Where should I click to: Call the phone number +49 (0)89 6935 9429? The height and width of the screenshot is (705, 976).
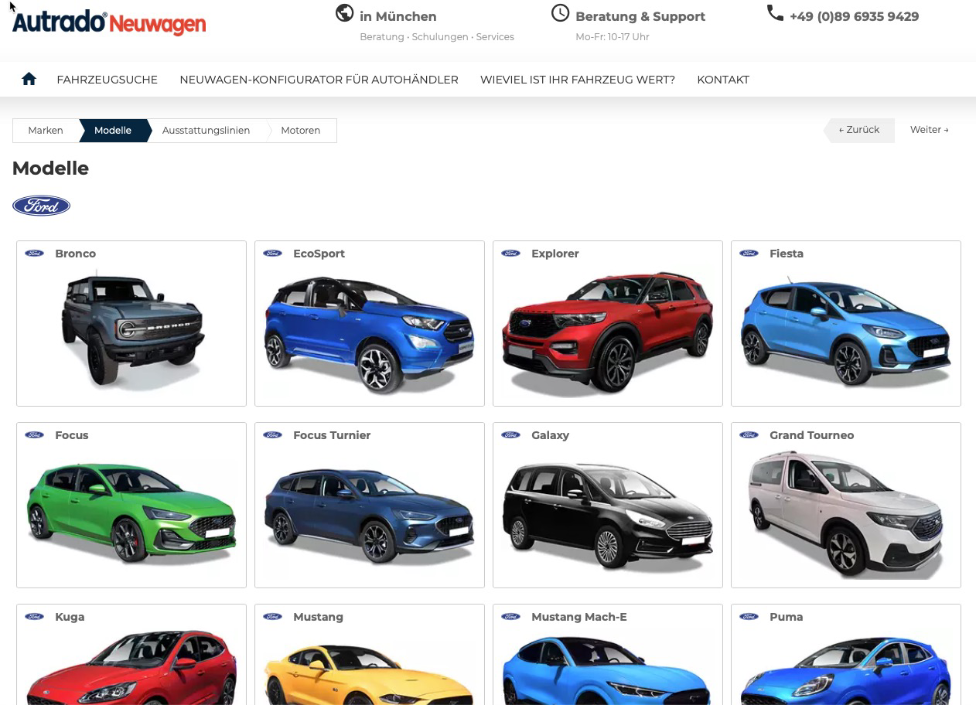[x=854, y=17]
